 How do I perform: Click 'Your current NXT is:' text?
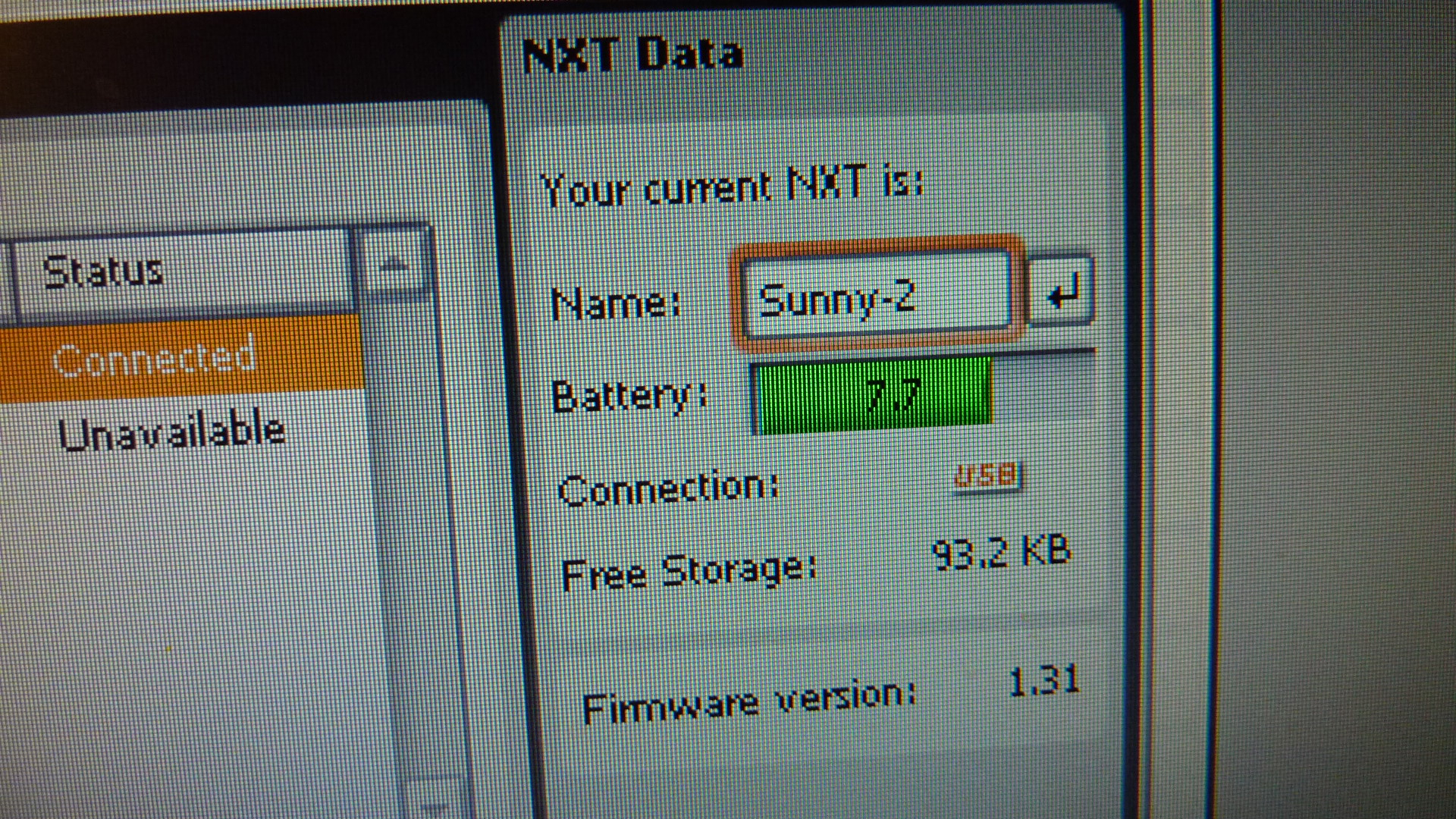tap(732, 187)
